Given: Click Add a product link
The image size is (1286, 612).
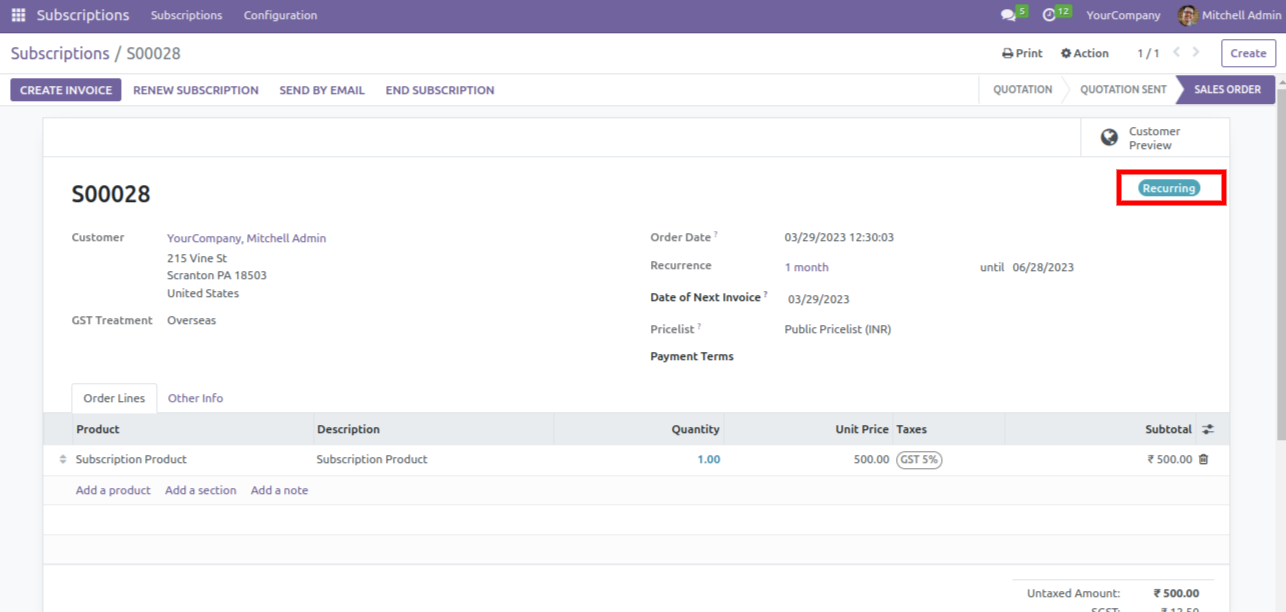Looking at the screenshot, I should point(113,490).
